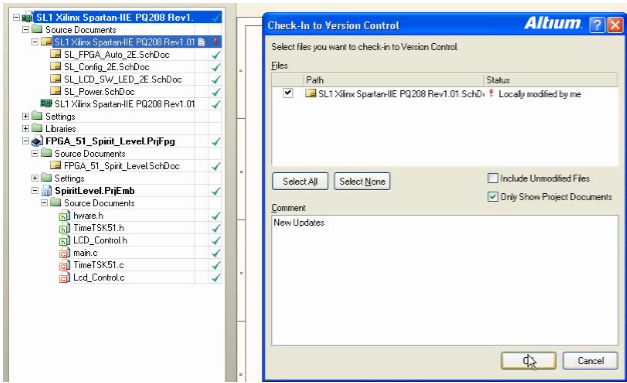The image size is (627, 383).
Task: Click the green checkmark beside main.c
Action: (x=216, y=253)
